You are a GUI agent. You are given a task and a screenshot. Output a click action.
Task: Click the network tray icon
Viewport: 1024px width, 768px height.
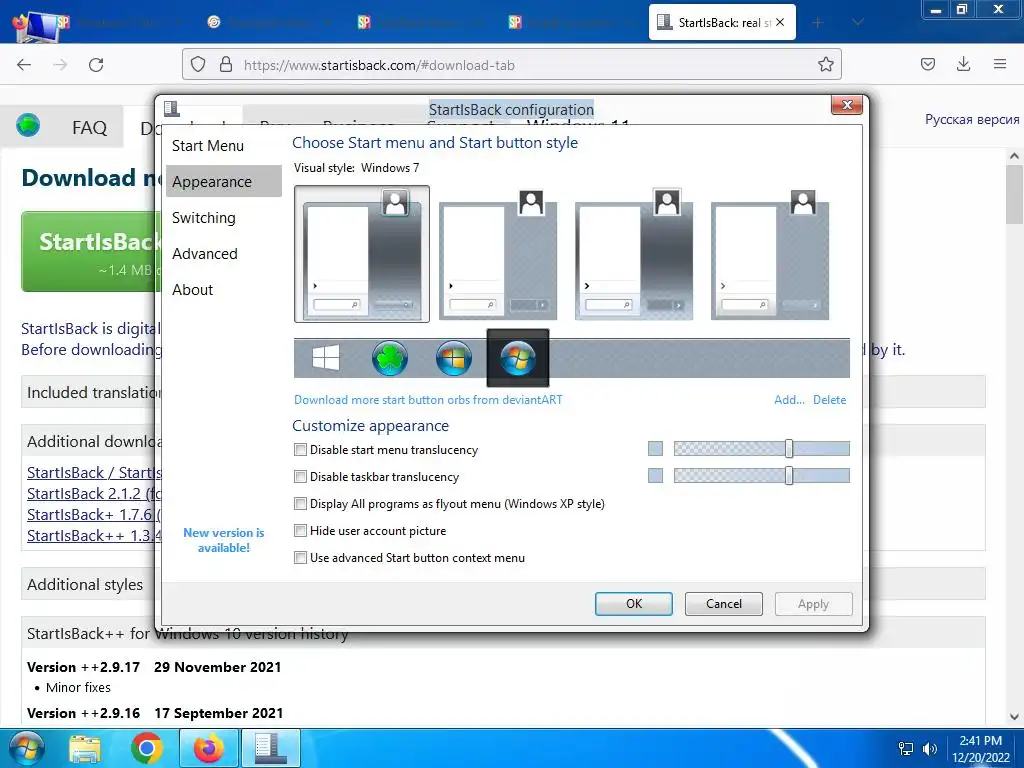click(x=906, y=749)
